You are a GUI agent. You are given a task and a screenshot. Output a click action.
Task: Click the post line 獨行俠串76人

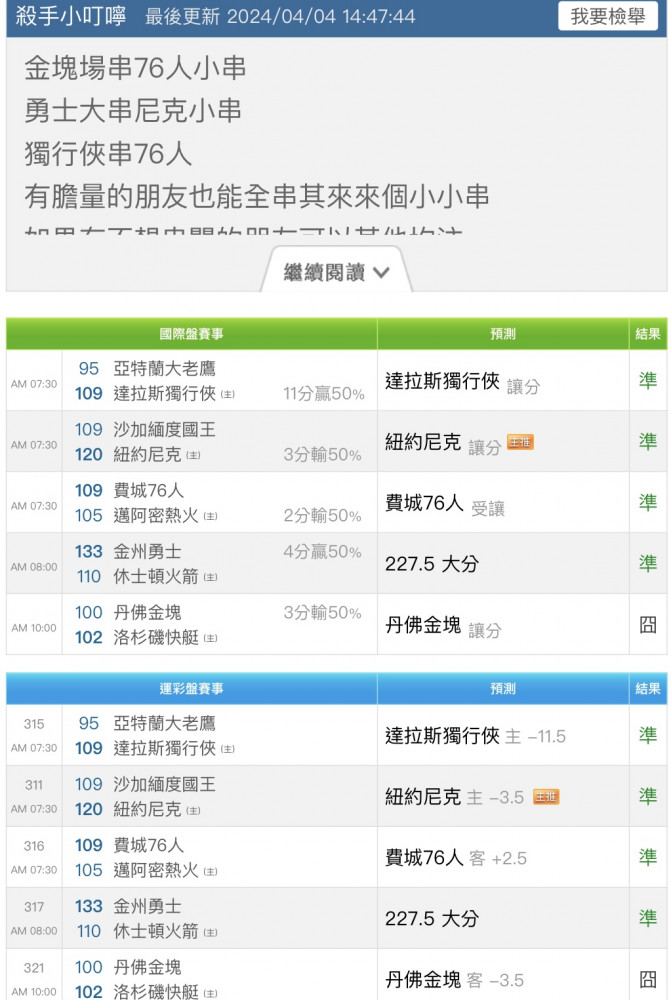click(108, 154)
